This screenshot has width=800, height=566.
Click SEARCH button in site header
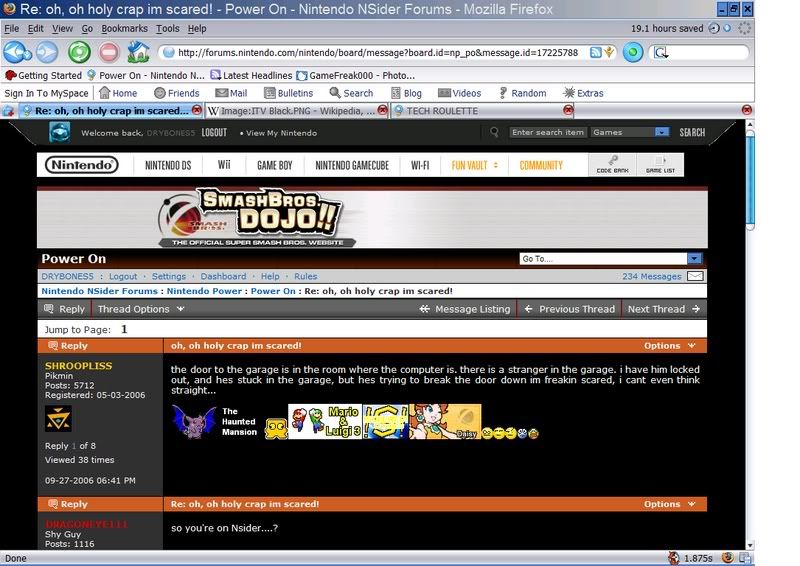tap(692, 133)
